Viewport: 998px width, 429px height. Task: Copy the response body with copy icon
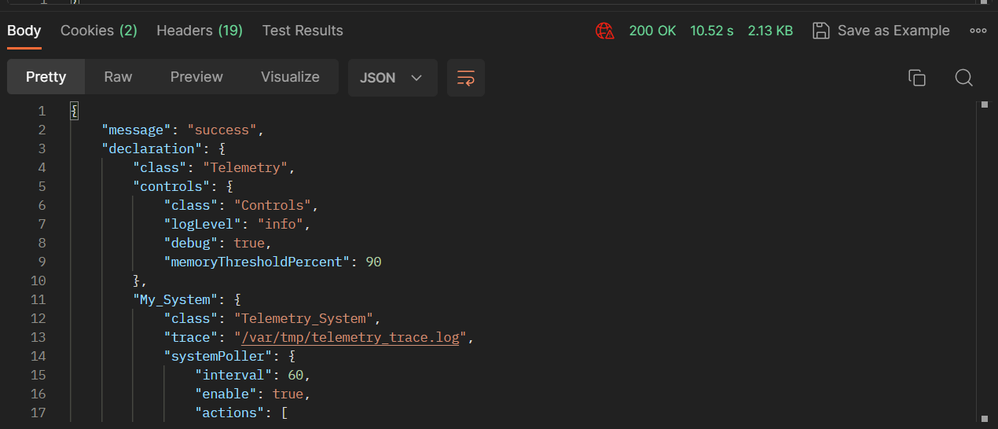[x=916, y=78]
